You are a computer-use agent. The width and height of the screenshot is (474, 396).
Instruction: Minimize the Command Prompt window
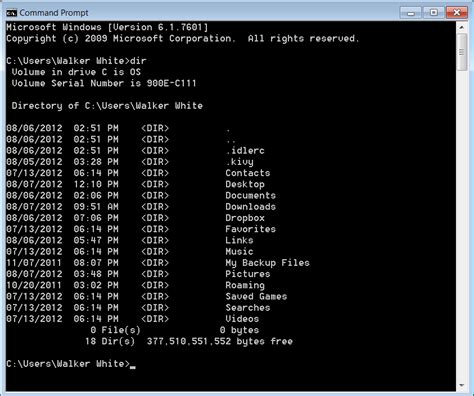pyautogui.click(x=411, y=13)
